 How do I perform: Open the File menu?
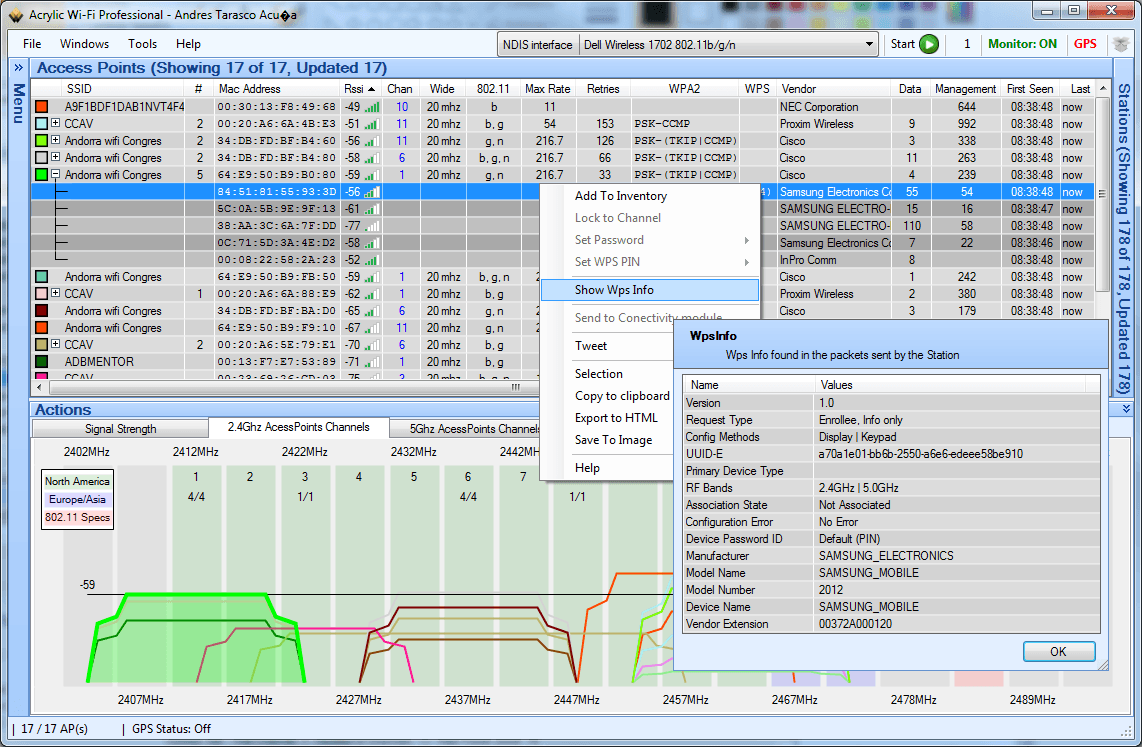(32, 44)
